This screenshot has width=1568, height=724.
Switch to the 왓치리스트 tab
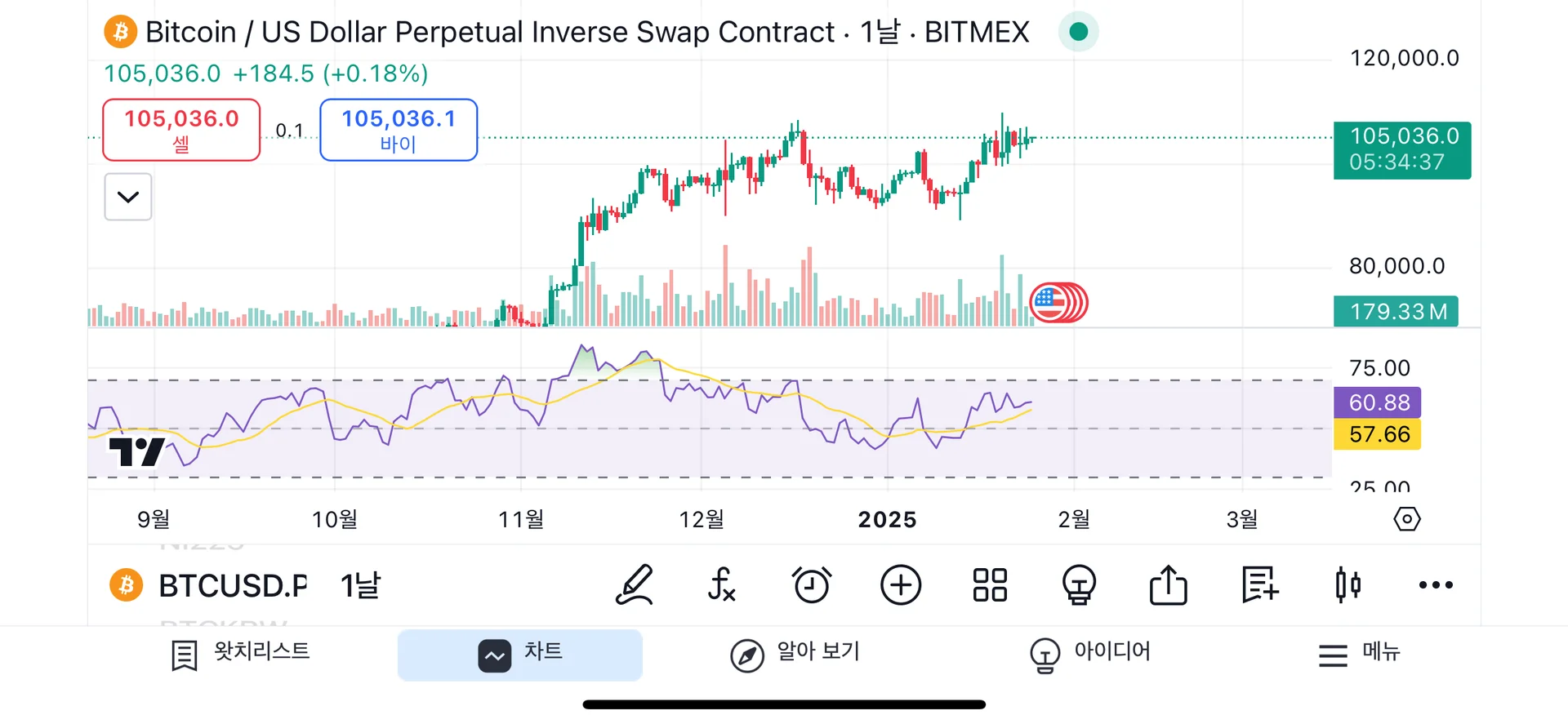242,654
